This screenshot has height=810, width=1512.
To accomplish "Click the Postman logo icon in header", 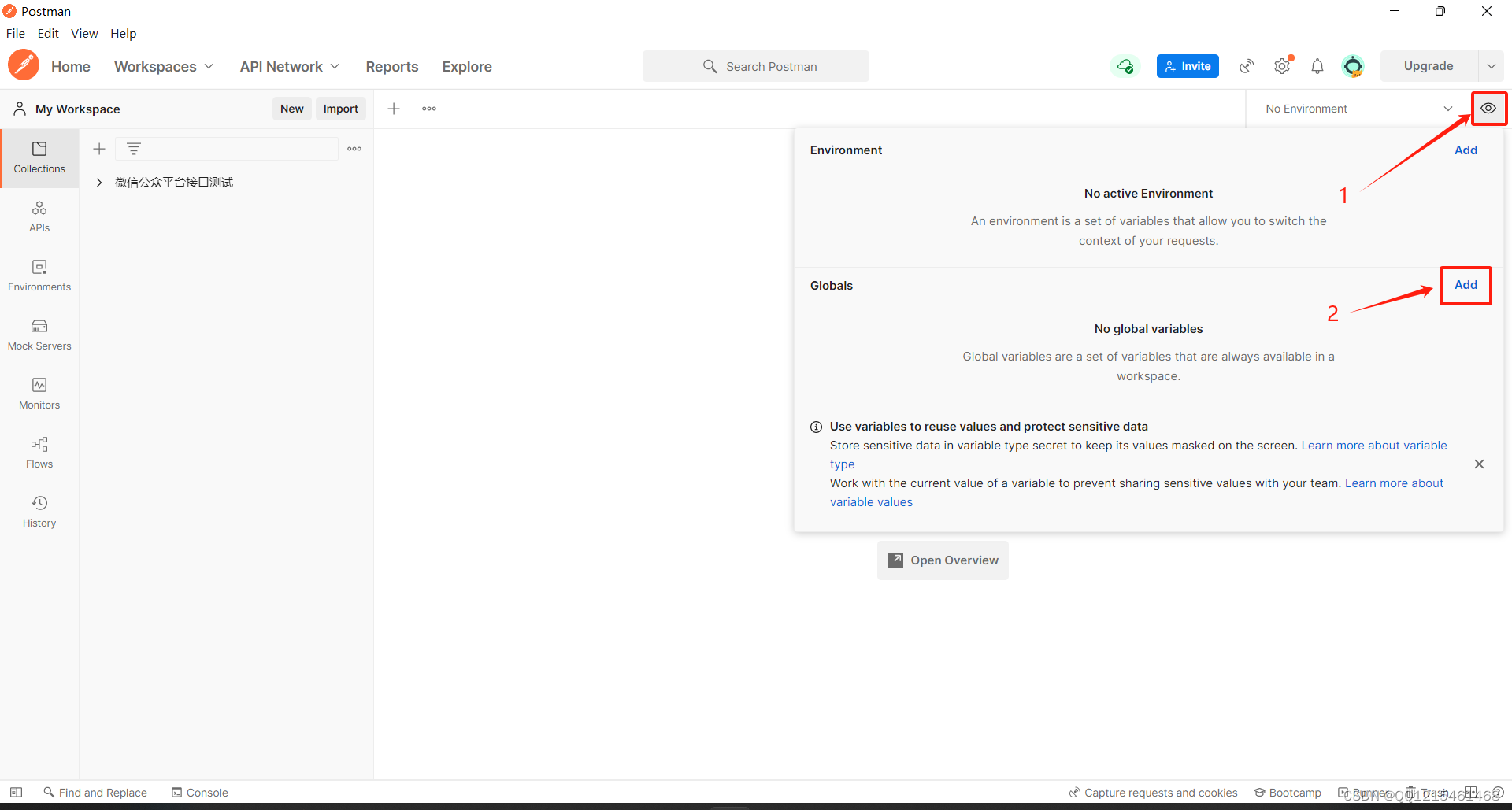I will [x=24, y=65].
